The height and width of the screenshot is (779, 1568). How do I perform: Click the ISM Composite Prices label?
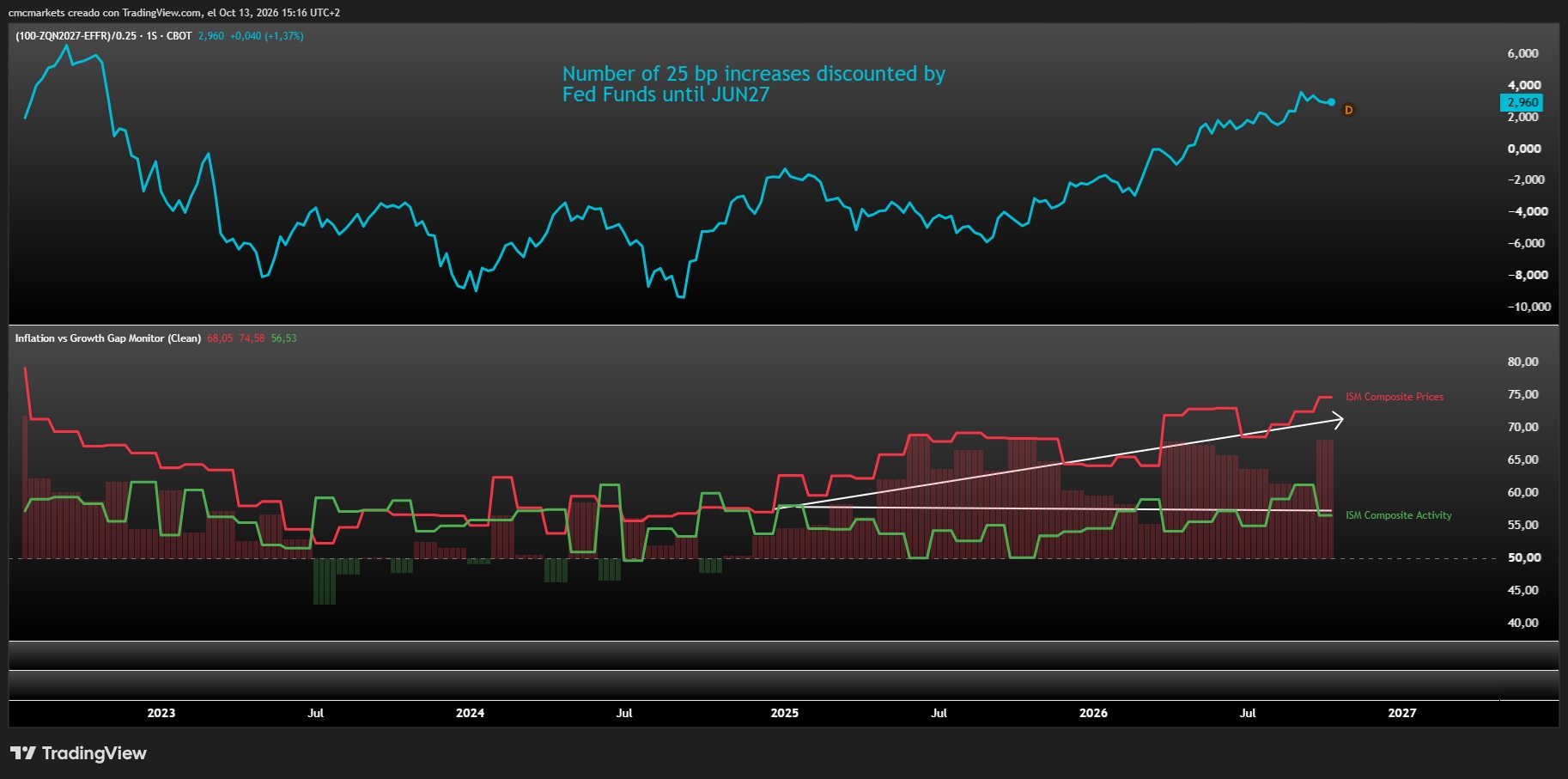pyautogui.click(x=1394, y=397)
